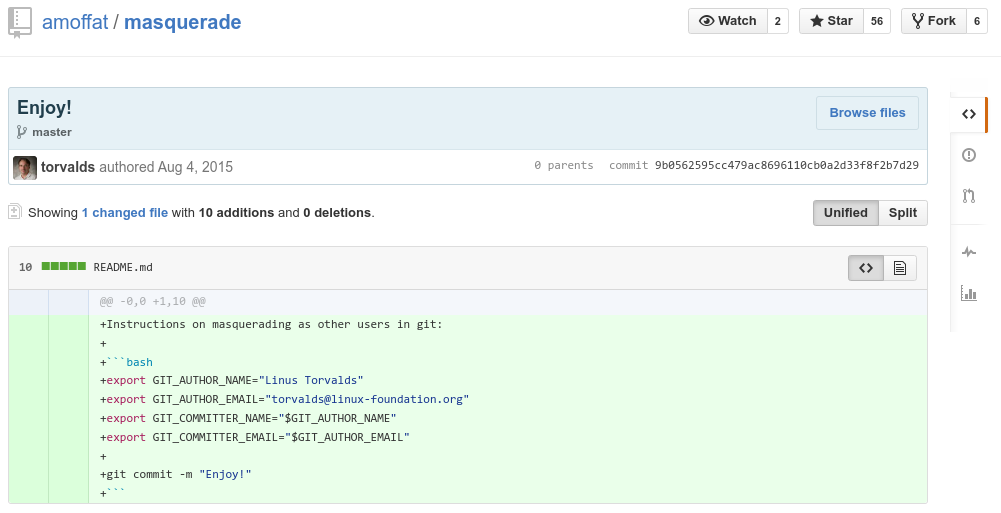The width and height of the screenshot is (1001, 513).
Task: Click the commit hash 9b0562595cc479ac
Action: (786, 165)
